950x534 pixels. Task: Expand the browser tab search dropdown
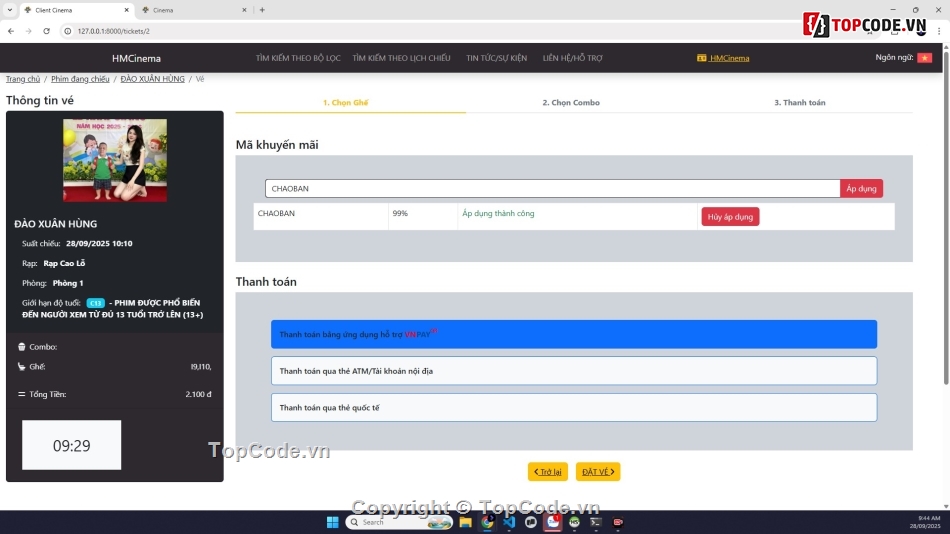[x=10, y=10]
